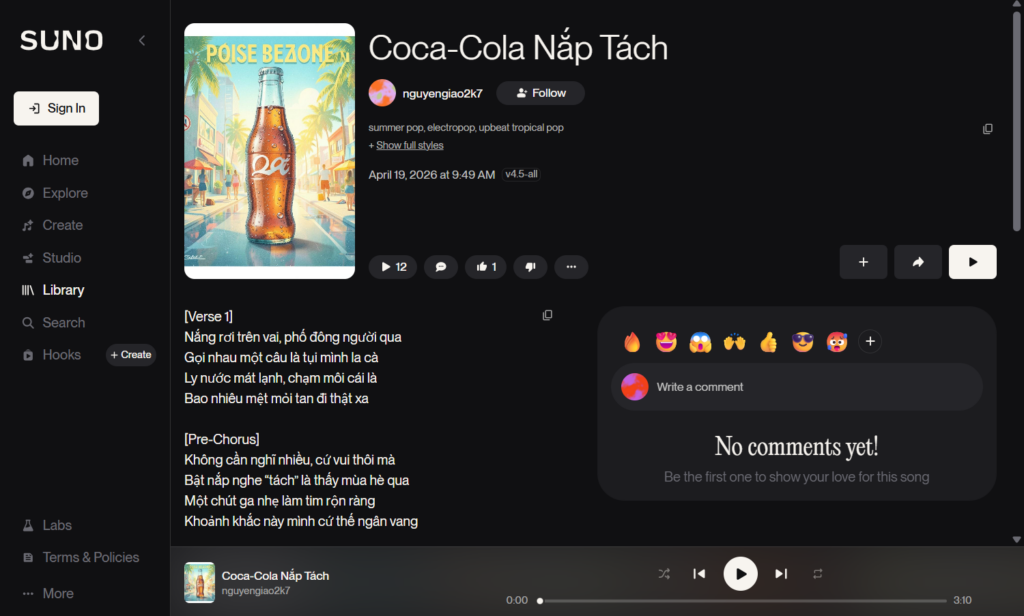Toggle repeat in the player bar

(x=818, y=574)
